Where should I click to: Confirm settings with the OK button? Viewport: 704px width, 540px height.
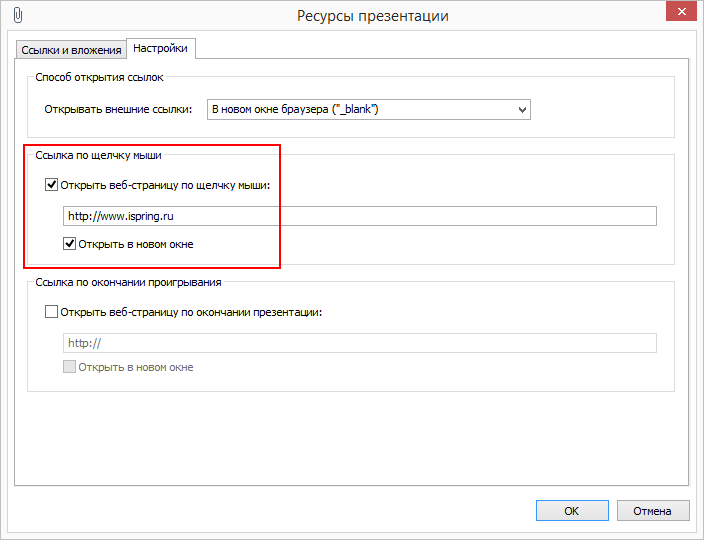point(572,511)
